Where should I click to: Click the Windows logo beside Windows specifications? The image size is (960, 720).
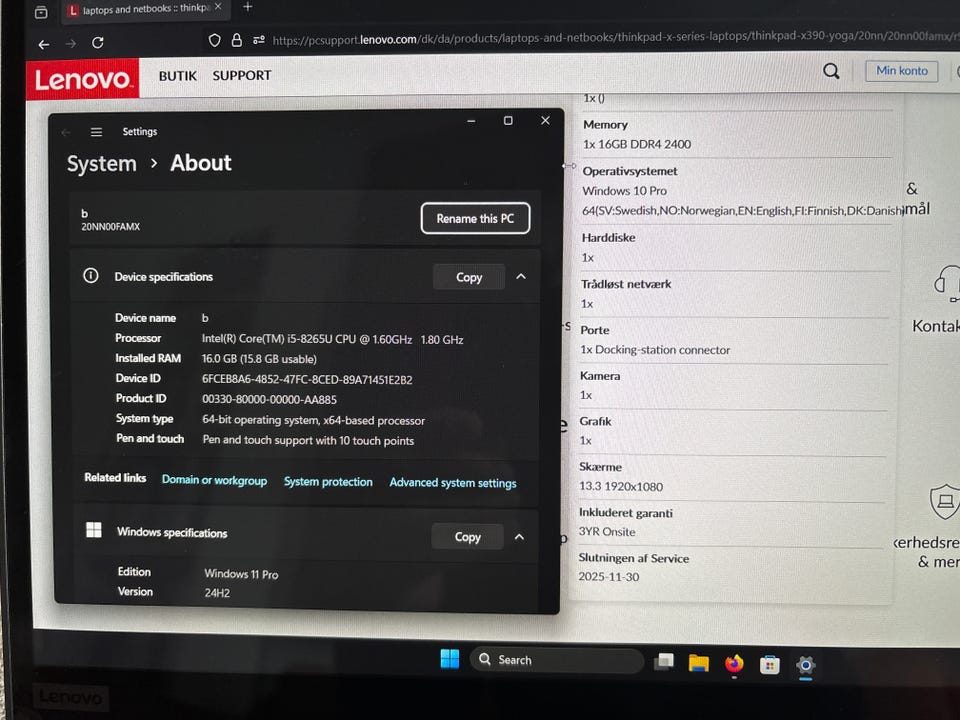(x=94, y=530)
